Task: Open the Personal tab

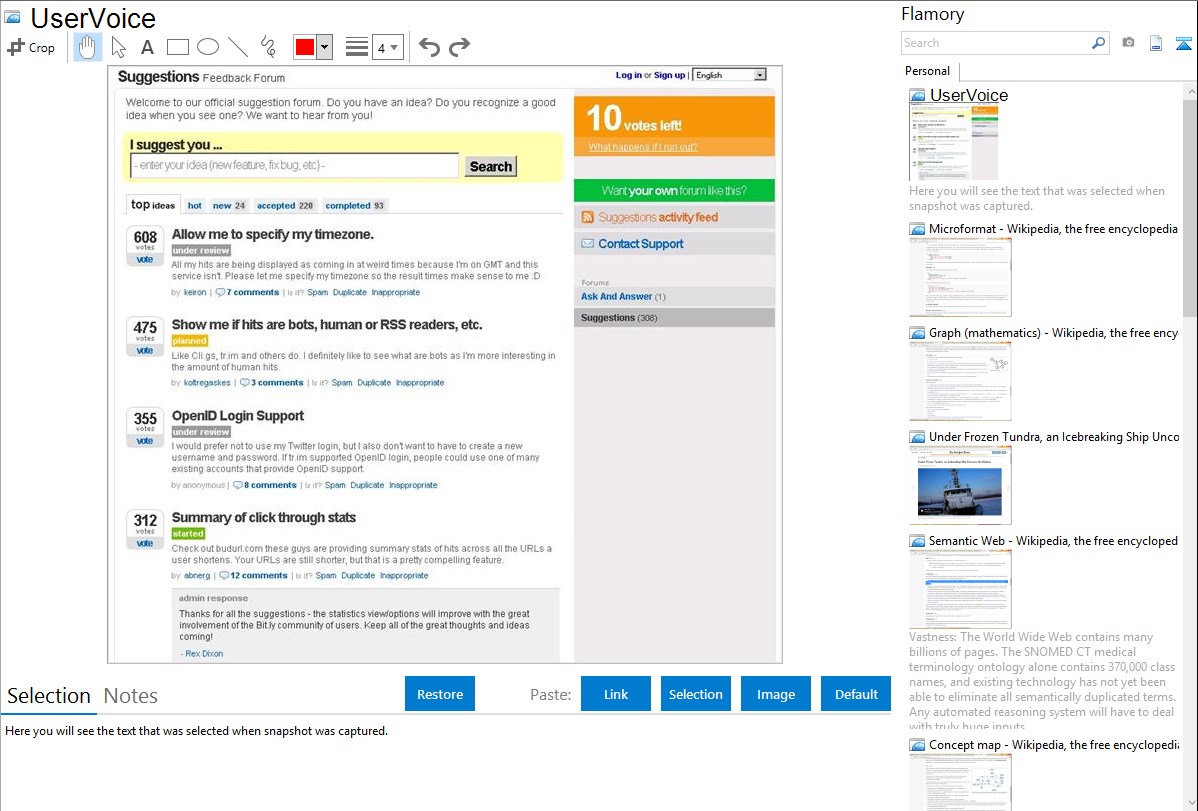Action: pyautogui.click(x=928, y=71)
